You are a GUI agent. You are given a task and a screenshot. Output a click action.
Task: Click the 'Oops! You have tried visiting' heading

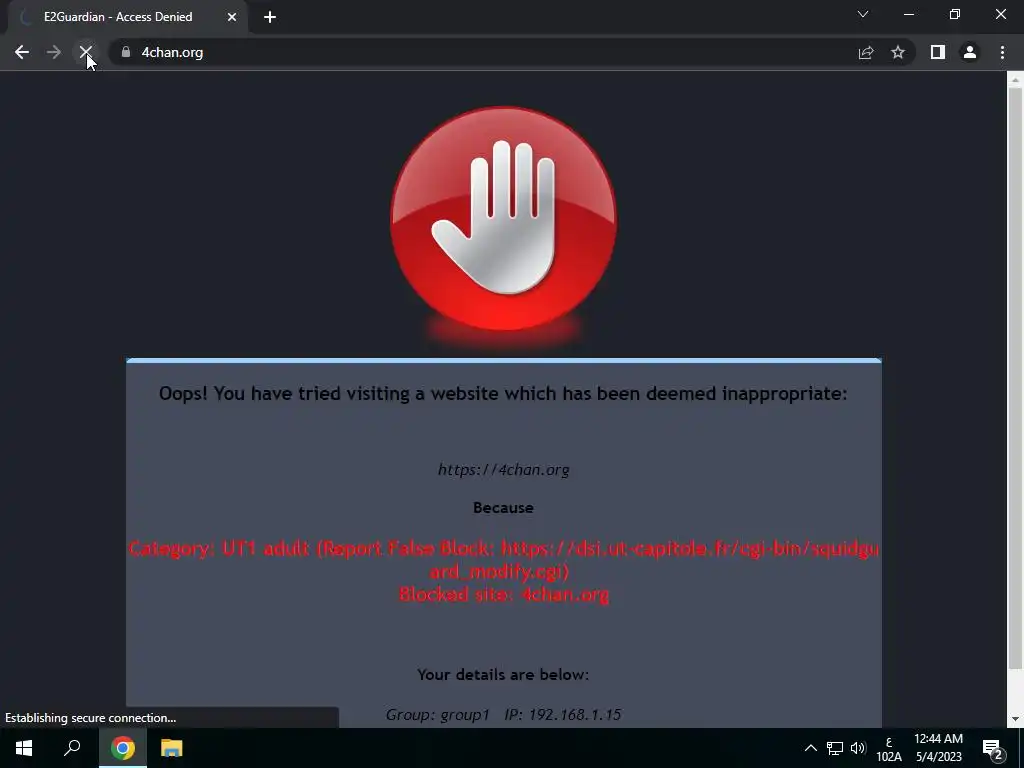[504, 394]
